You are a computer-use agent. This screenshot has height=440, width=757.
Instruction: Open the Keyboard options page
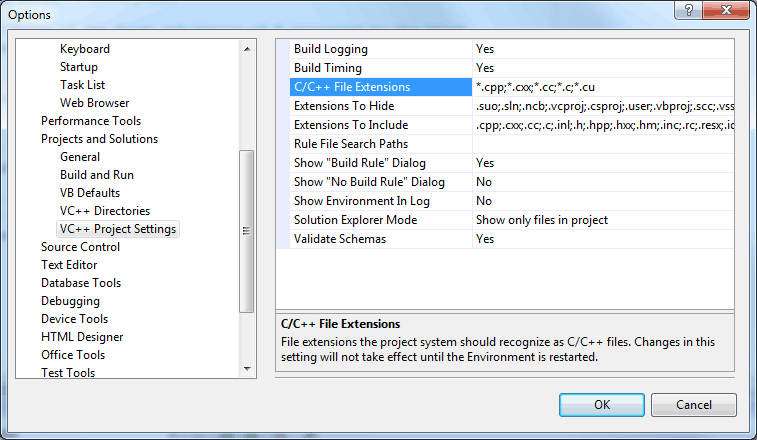pos(85,49)
